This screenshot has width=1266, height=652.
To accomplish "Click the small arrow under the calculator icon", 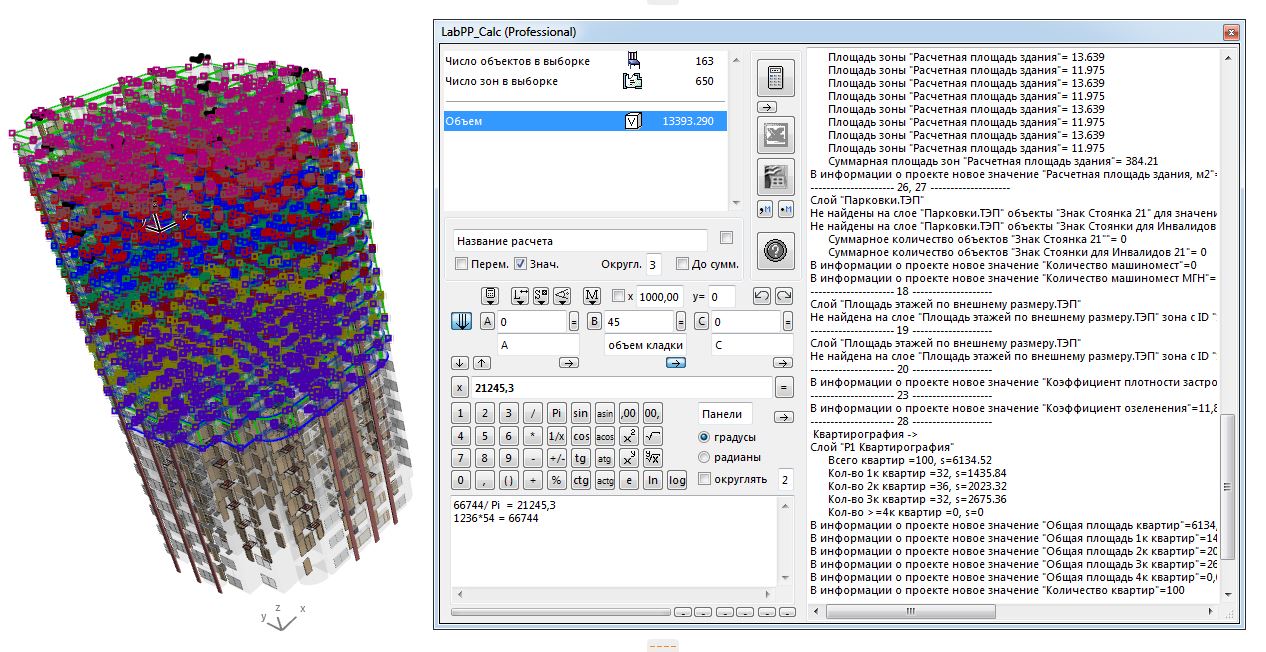I will (x=767, y=106).
